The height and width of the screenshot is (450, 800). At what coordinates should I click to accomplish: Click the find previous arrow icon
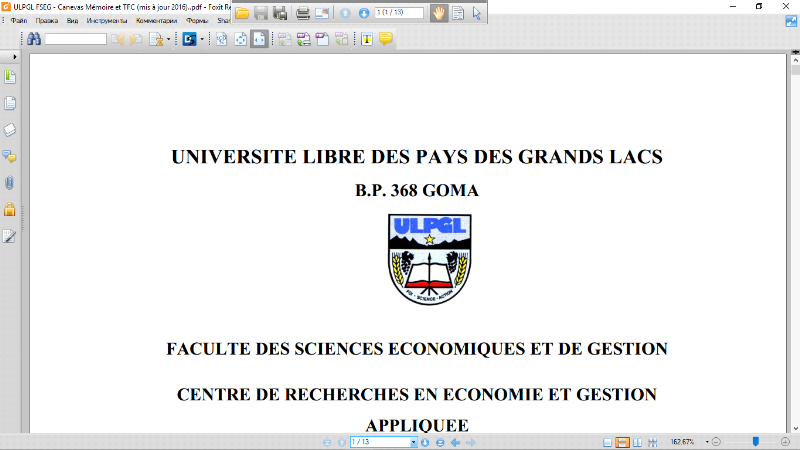pos(118,39)
